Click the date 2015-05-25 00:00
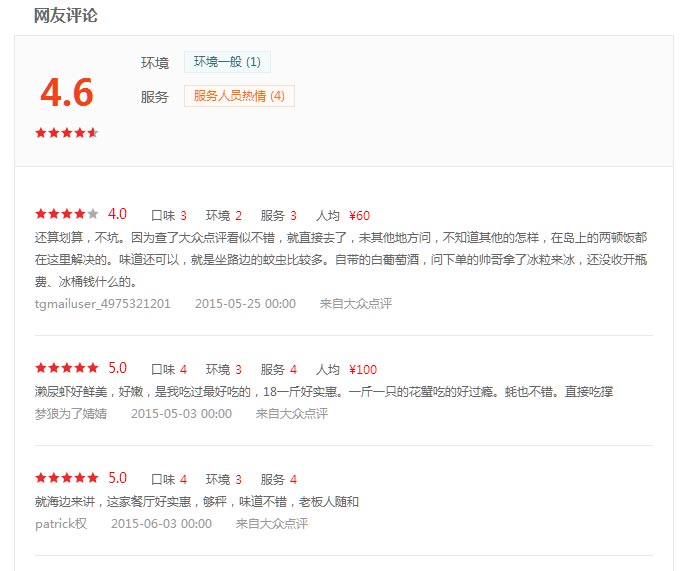The width and height of the screenshot is (688, 571). pyautogui.click(x=245, y=304)
